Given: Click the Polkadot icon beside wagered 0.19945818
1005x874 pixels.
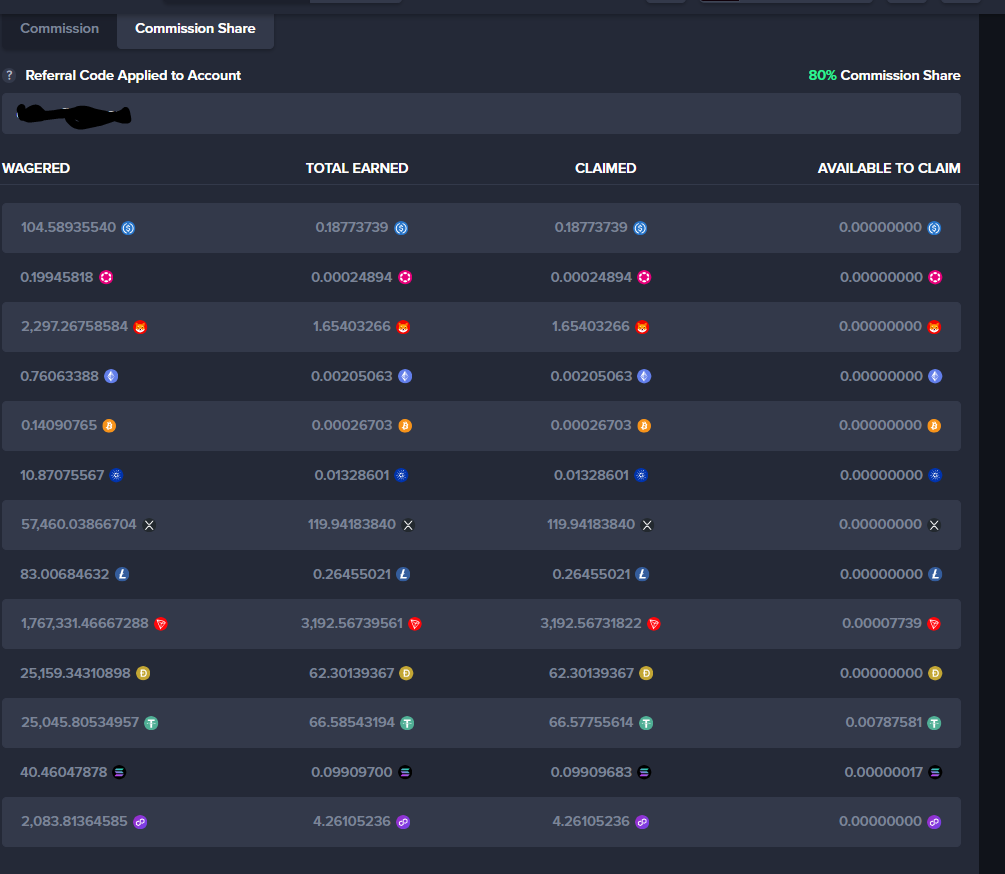Looking at the screenshot, I should [x=107, y=277].
